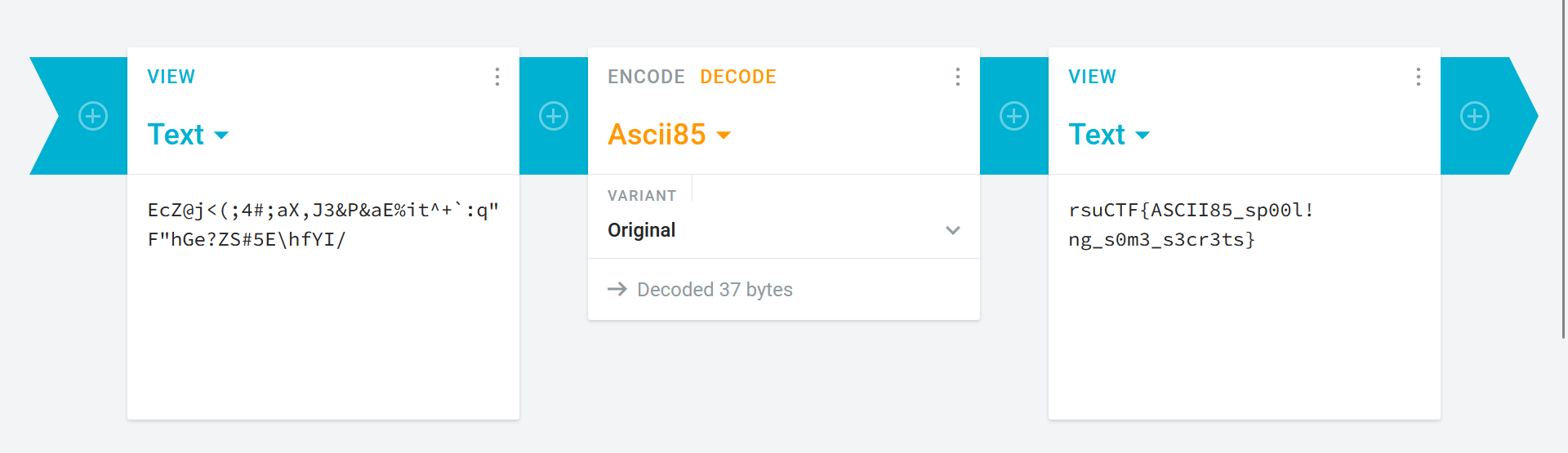Select the DECODE mode on Ascii85 brick
The height and width of the screenshot is (453, 1568).
[x=738, y=77]
